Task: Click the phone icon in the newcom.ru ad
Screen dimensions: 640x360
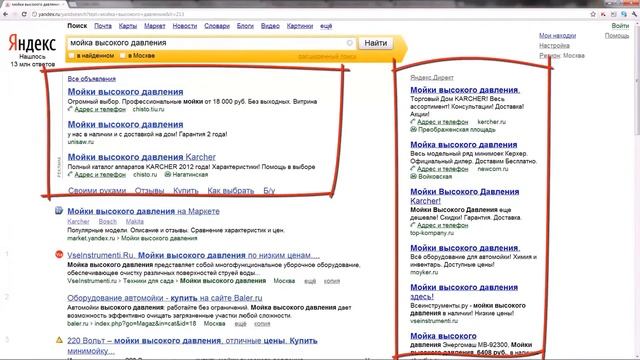Action: point(413,169)
